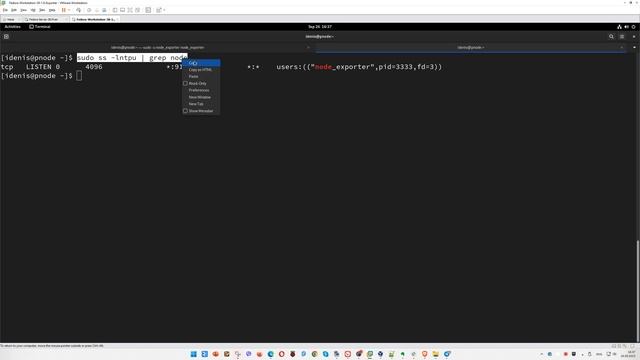Select New Tab in context menu

pyautogui.click(x=201, y=104)
